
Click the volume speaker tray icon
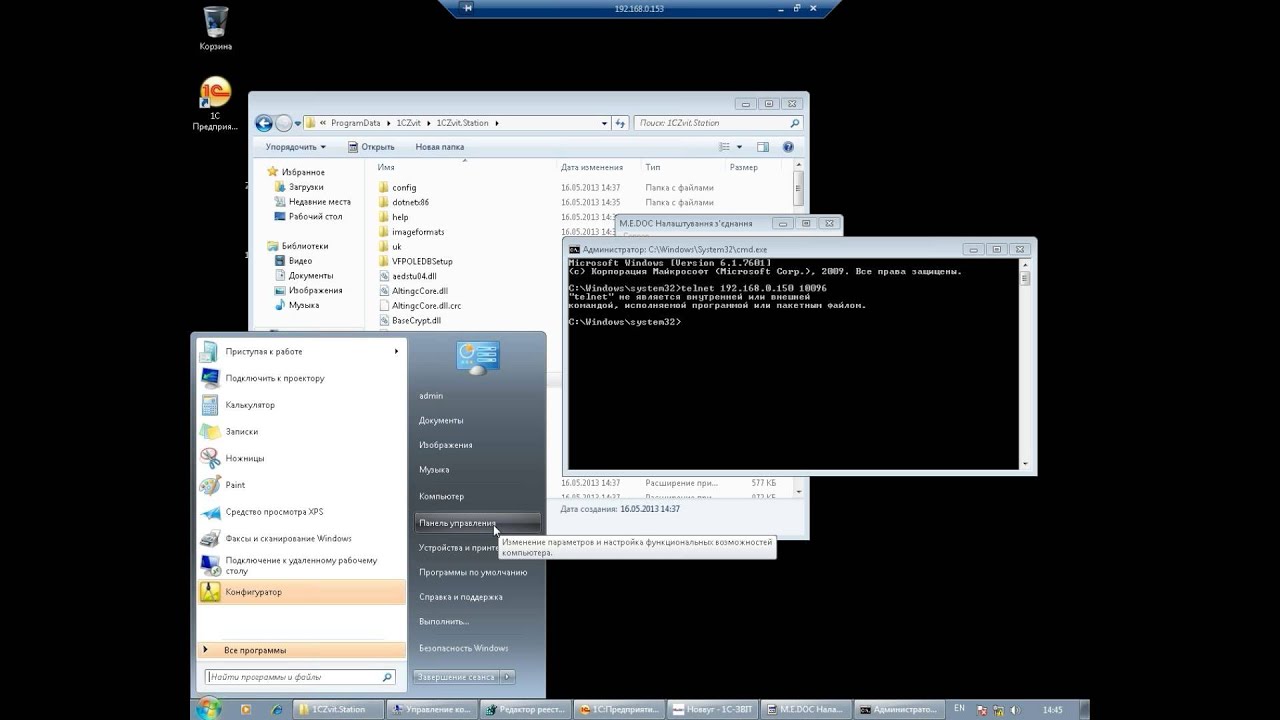click(1015, 710)
